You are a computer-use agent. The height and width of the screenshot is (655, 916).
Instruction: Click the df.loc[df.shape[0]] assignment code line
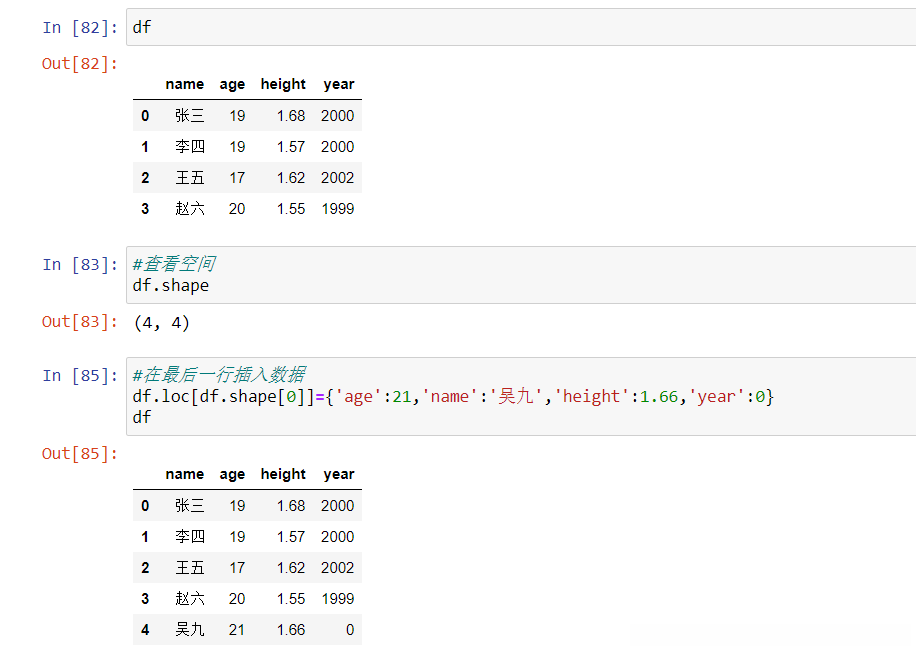click(452, 397)
